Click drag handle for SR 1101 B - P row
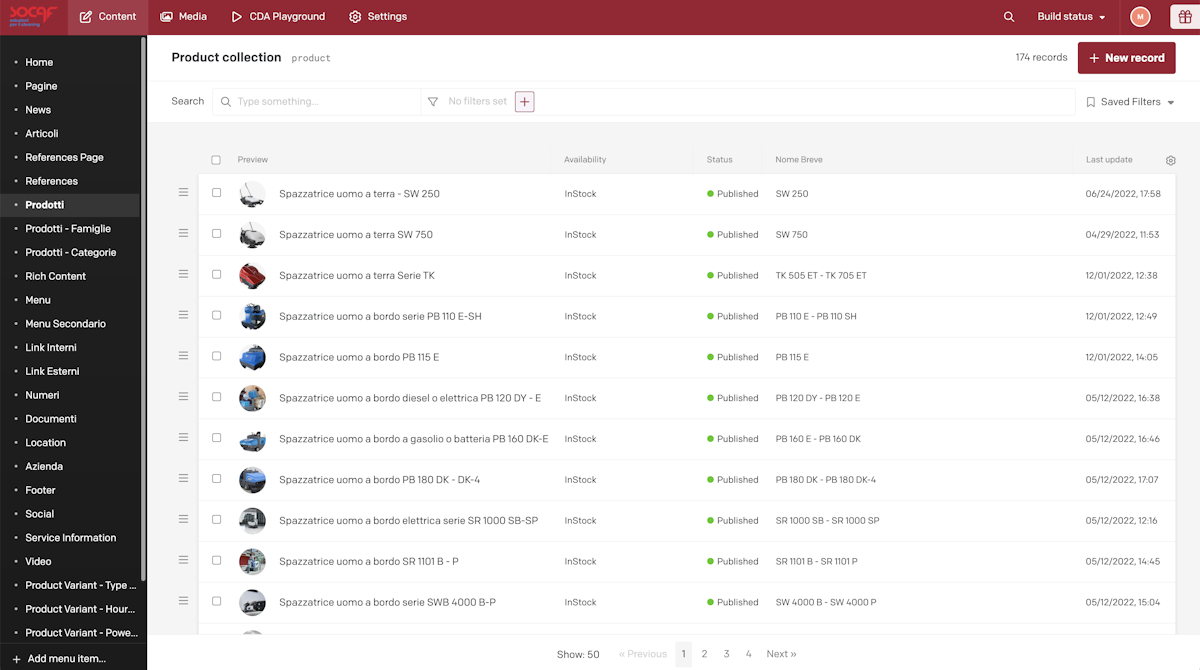Viewport: 1200px width, 670px height. click(183, 560)
